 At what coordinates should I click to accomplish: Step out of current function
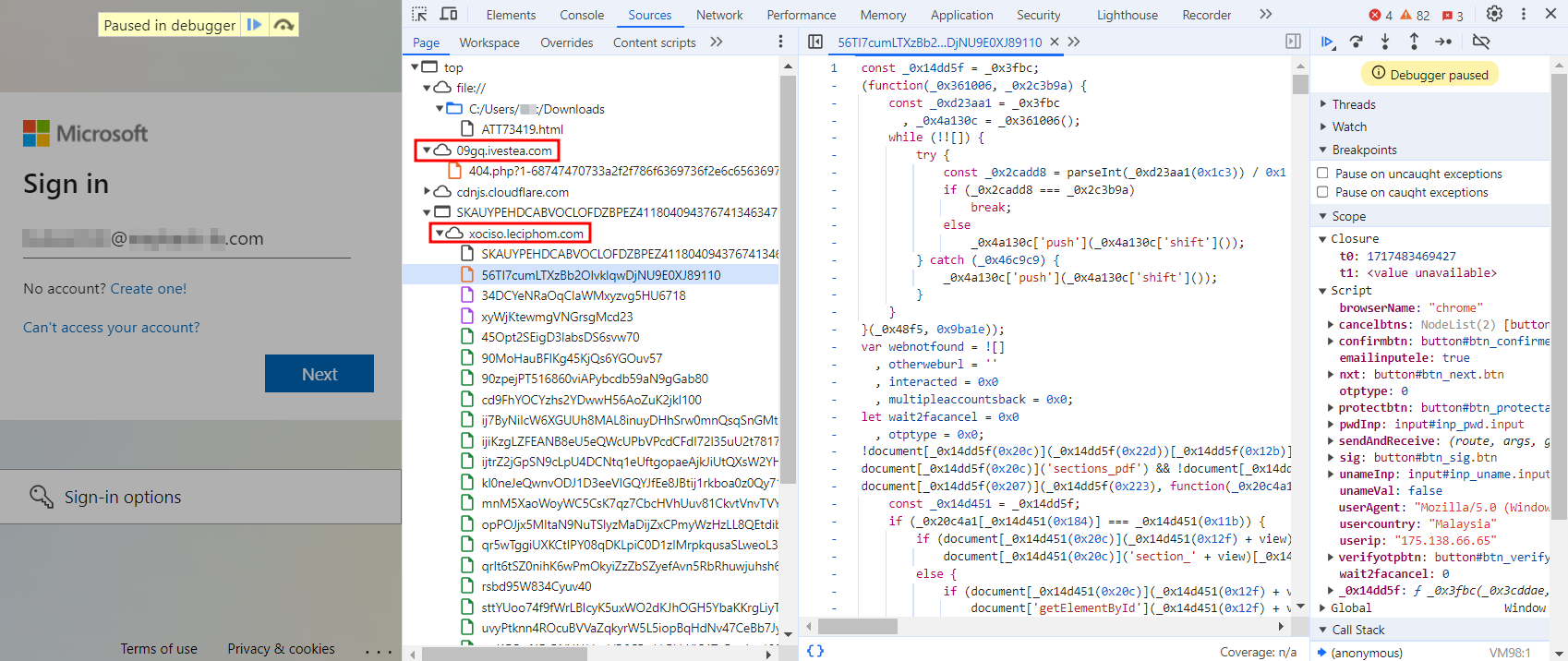pyautogui.click(x=1414, y=42)
